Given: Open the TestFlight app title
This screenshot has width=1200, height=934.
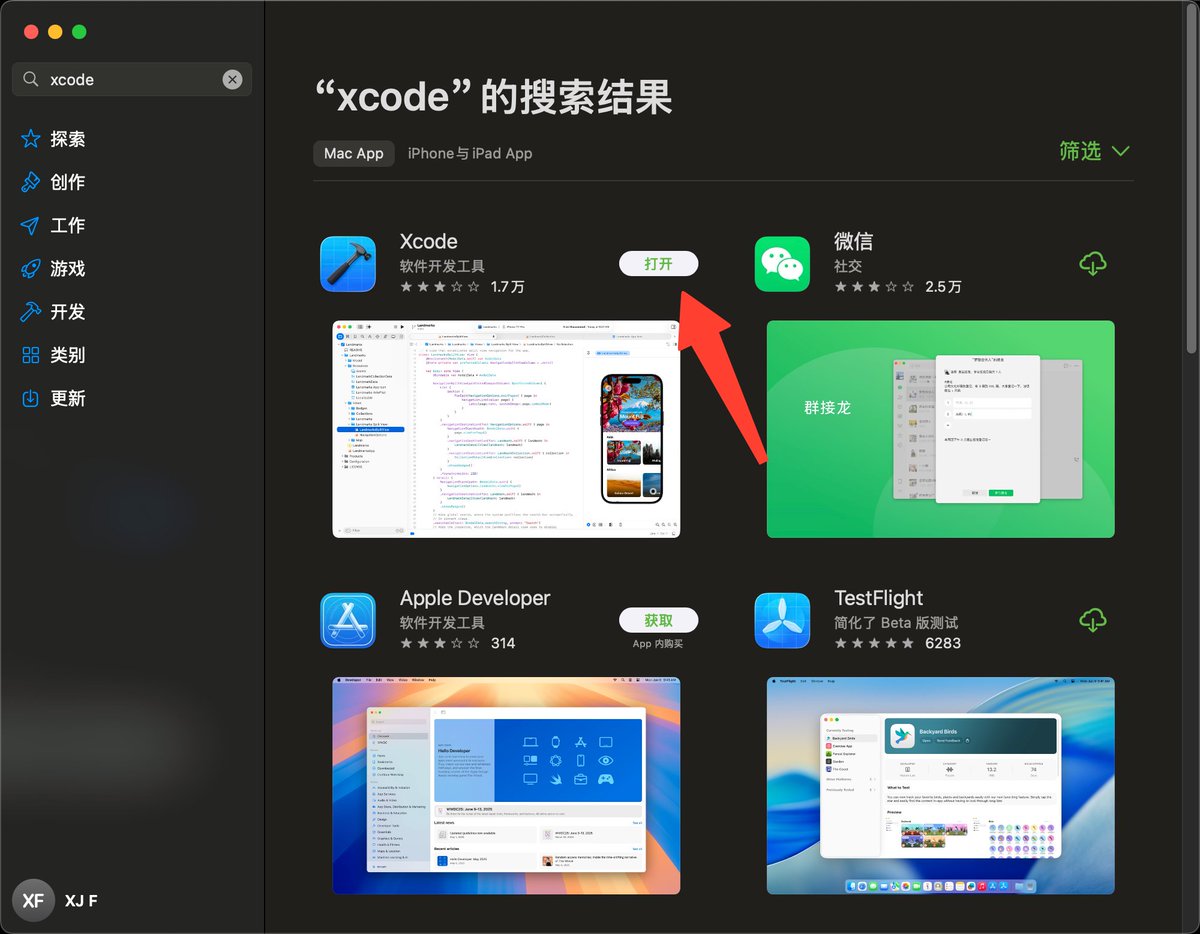Looking at the screenshot, I should point(878,598).
